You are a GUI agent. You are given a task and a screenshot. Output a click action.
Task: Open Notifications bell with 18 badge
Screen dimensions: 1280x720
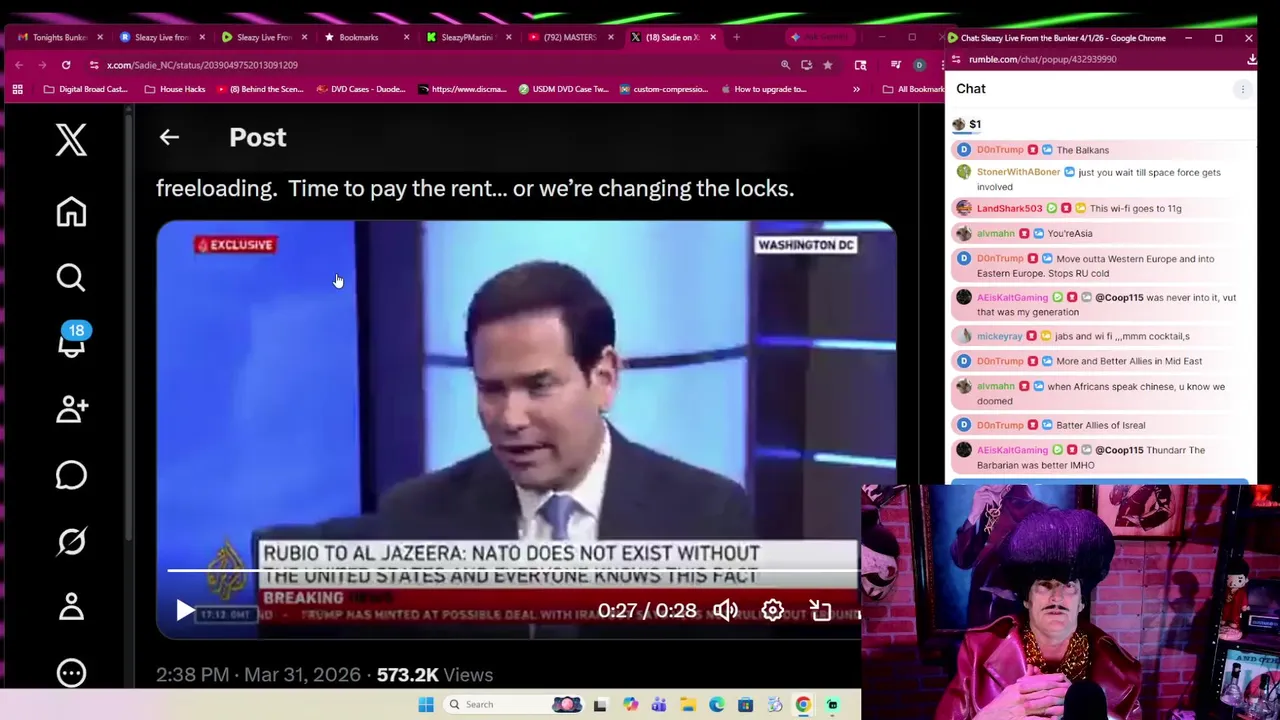point(72,339)
